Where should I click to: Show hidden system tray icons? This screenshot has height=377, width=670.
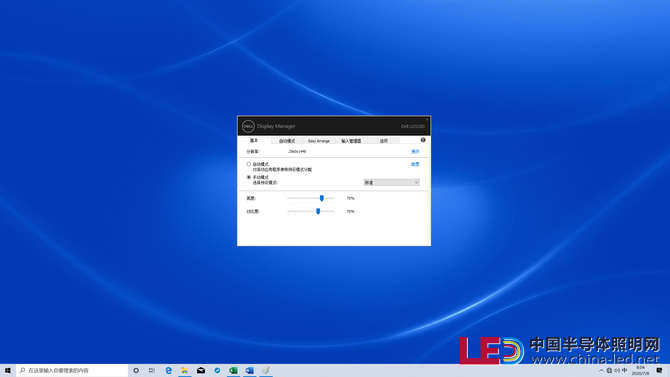(x=601, y=371)
